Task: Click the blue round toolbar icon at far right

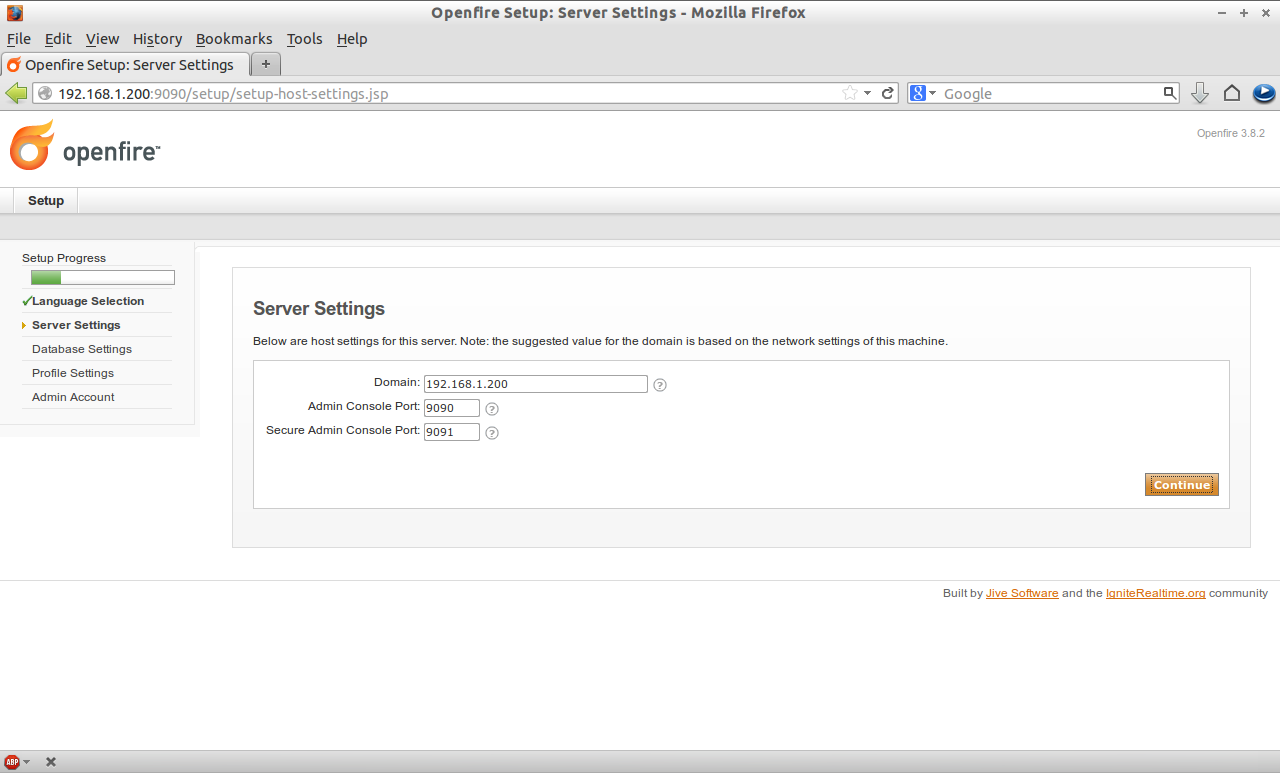Action: 1264,93
